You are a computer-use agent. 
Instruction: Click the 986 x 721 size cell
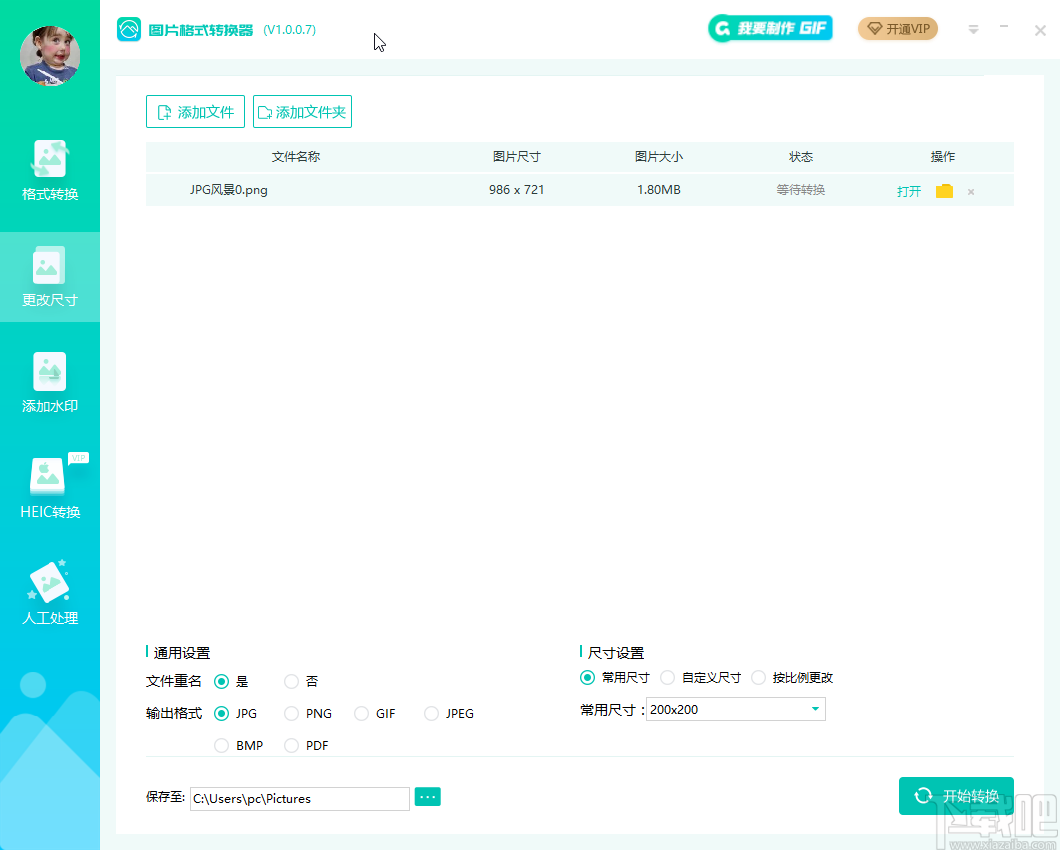(516, 190)
